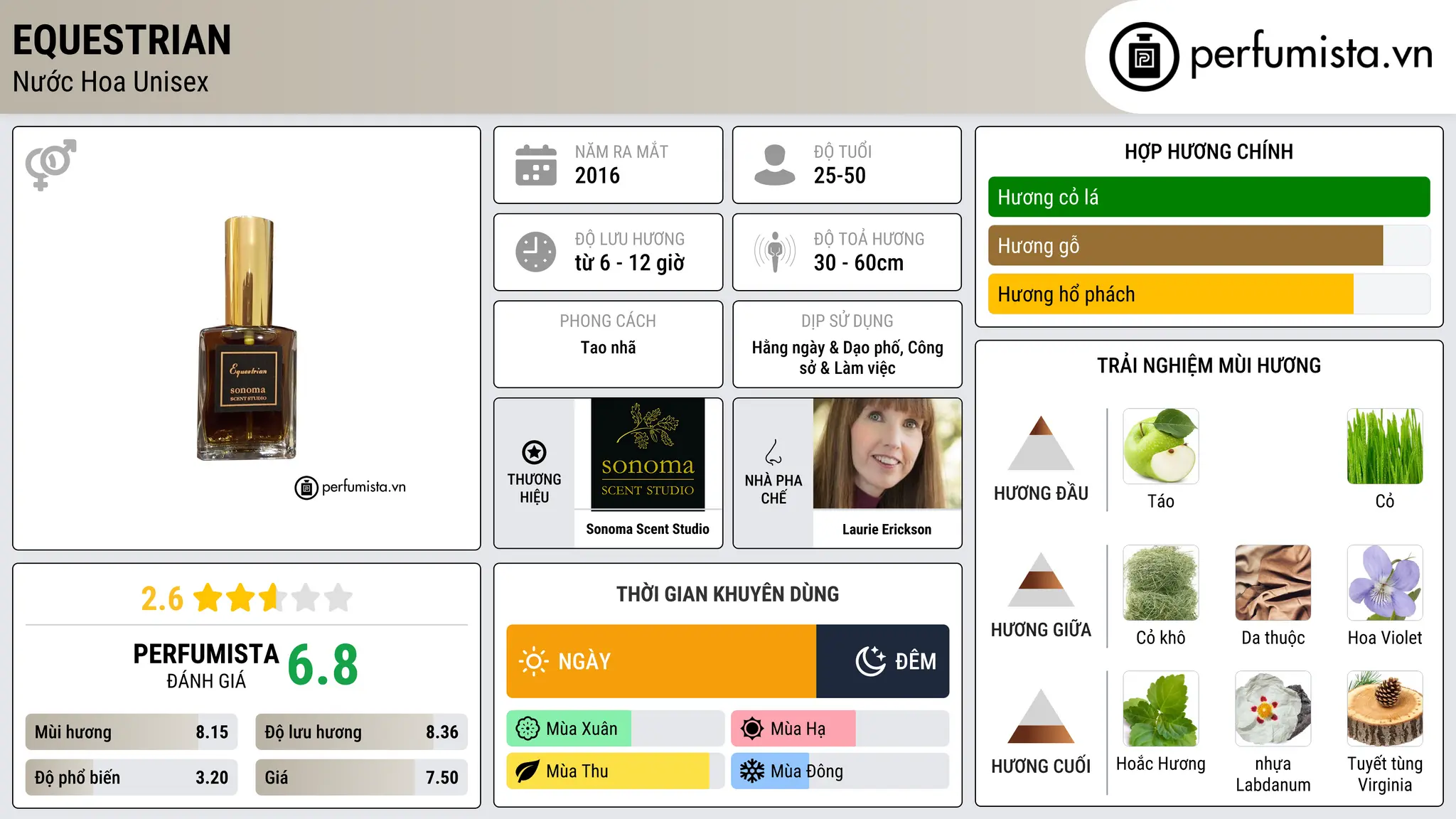Click the Hằng ngày & Dạo phố occasion text
The image size is (1456, 819).
coord(847,358)
